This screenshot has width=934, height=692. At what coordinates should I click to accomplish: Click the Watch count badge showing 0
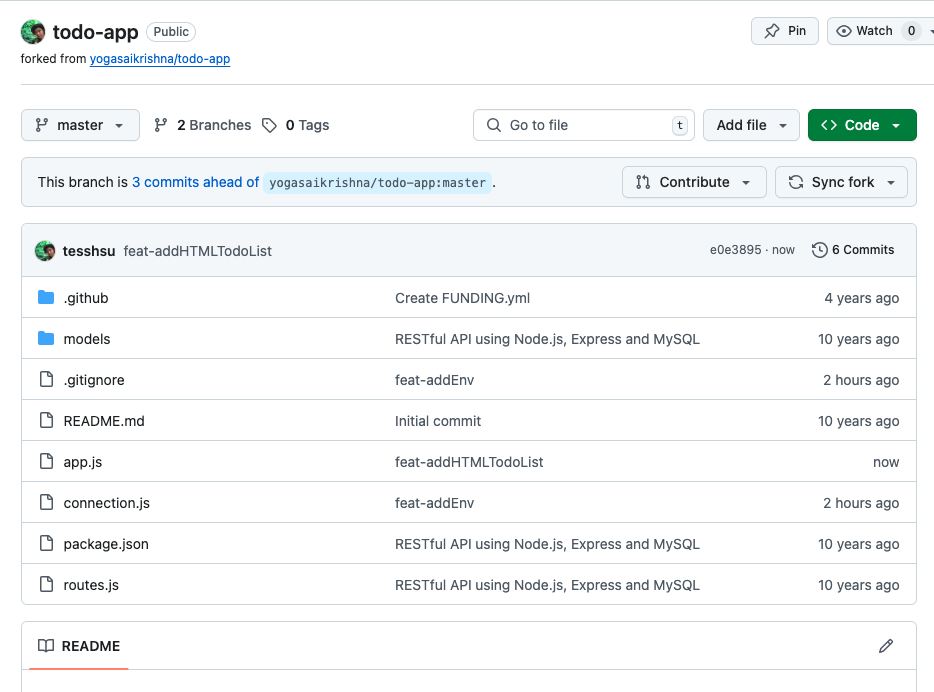coord(911,31)
